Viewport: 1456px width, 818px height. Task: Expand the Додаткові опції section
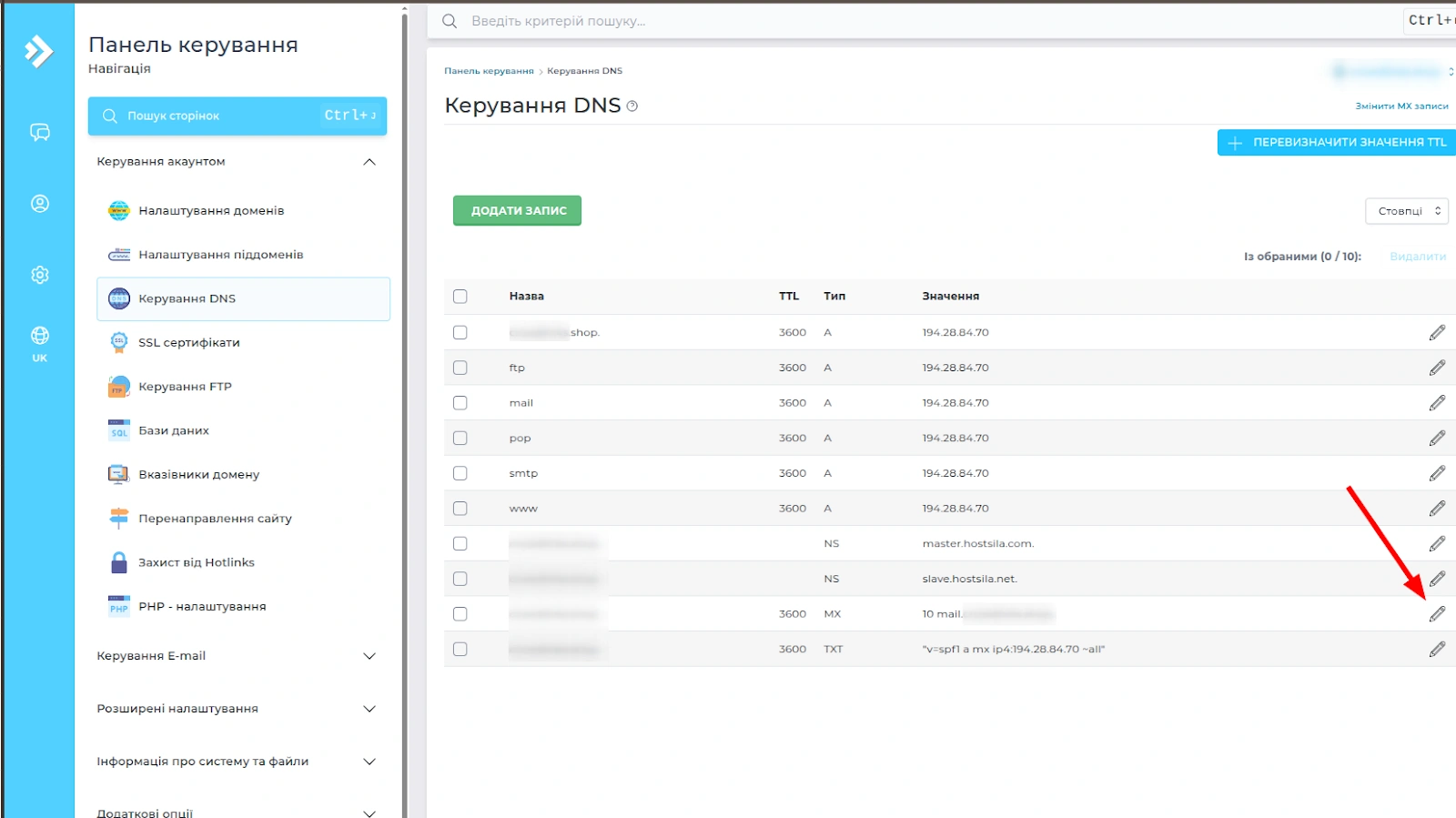(x=237, y=812)
